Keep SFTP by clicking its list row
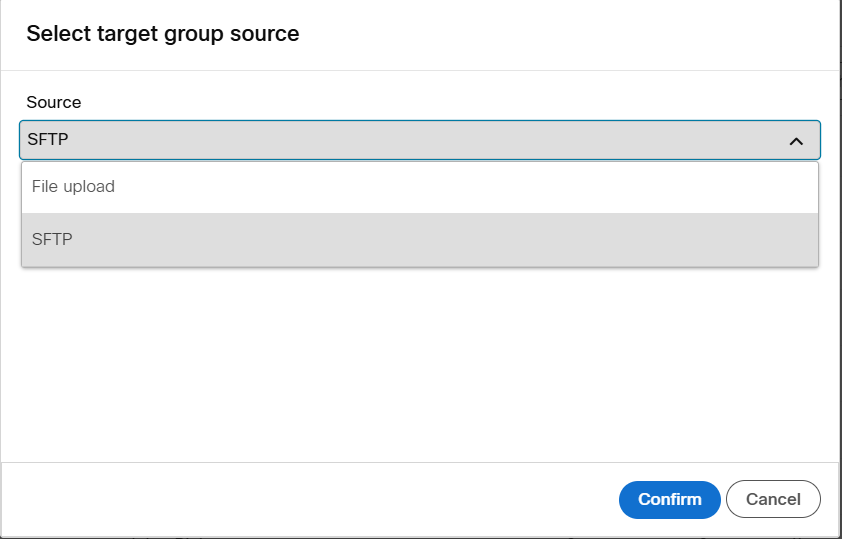842x539 pixels. click(x=420, y=239)
